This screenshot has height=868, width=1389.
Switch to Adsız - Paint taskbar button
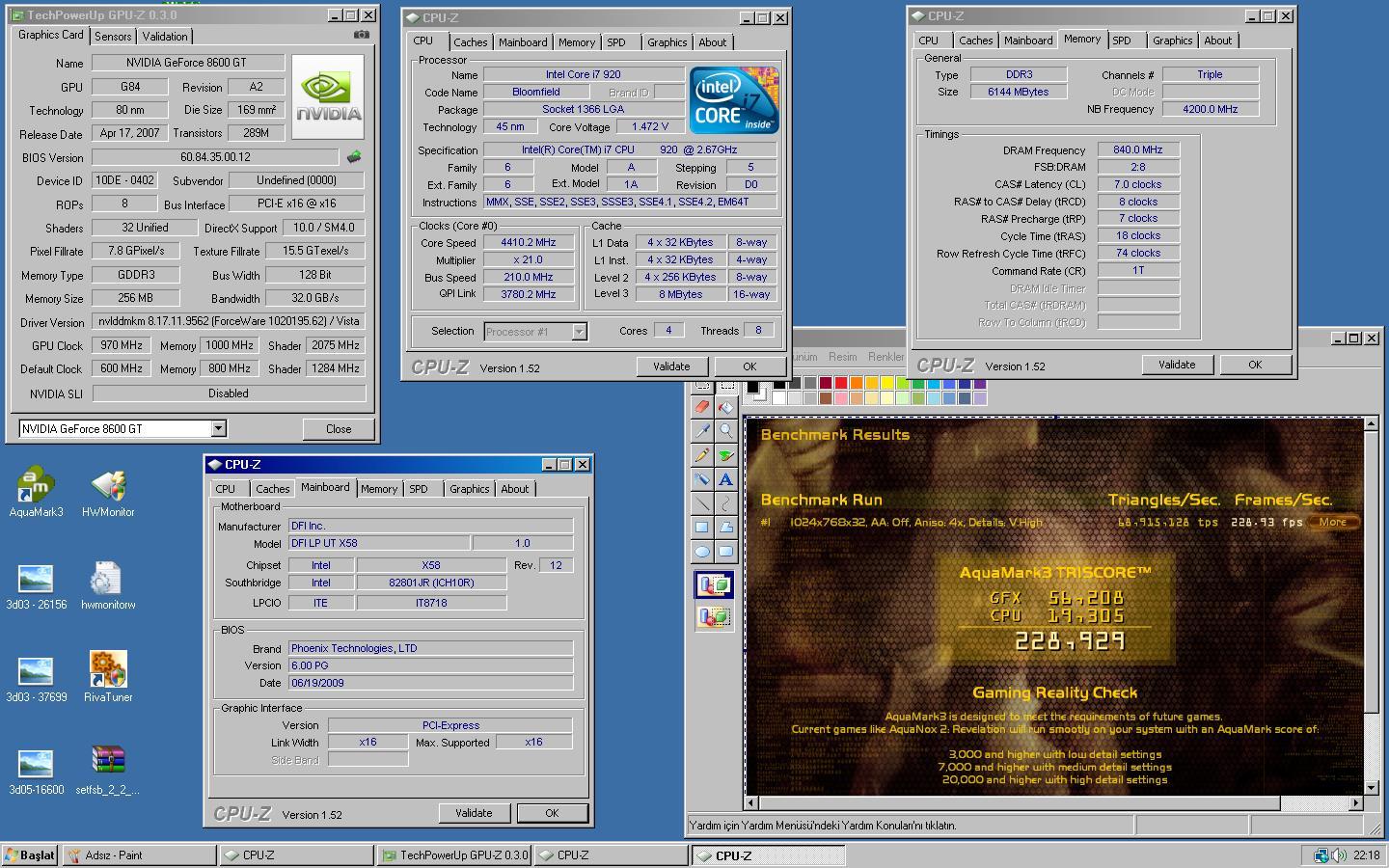[x=140, y=855]
